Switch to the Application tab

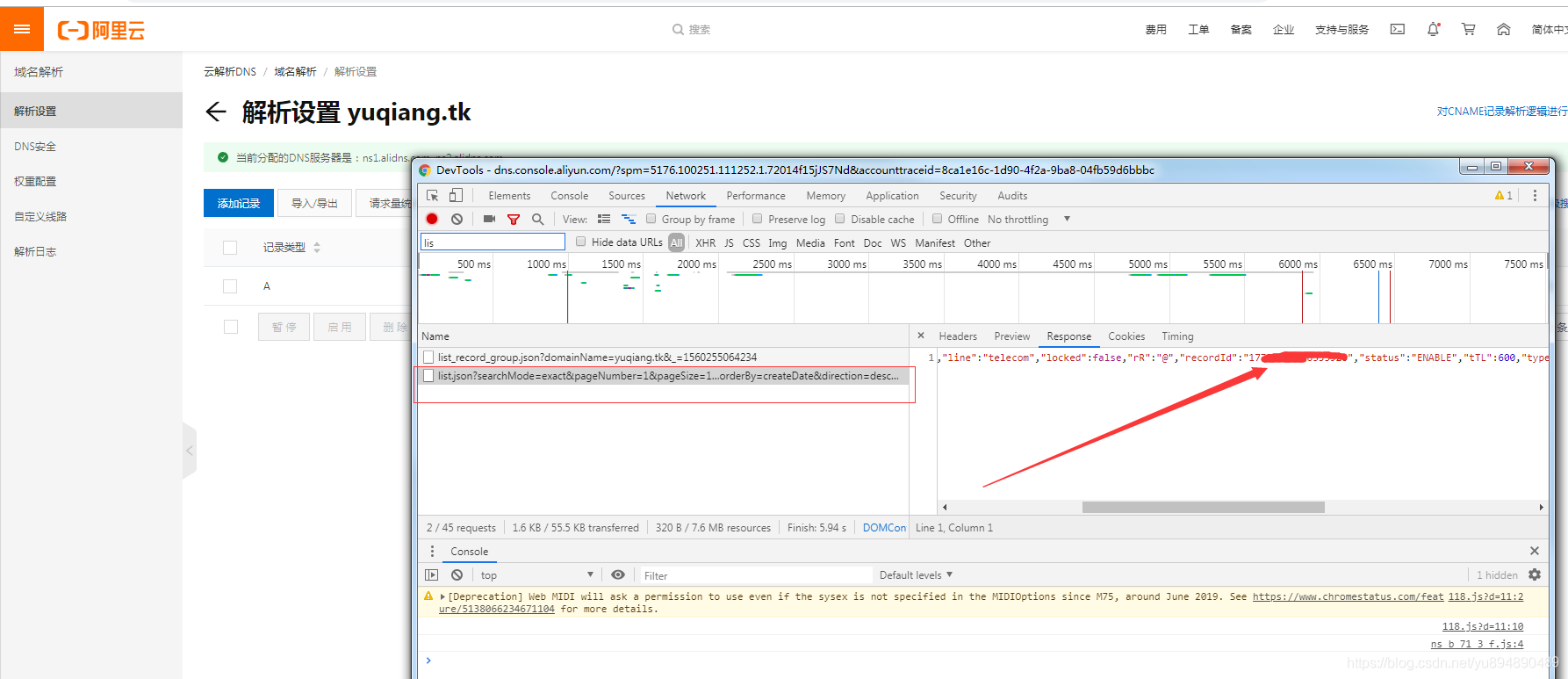pos(892,196)
